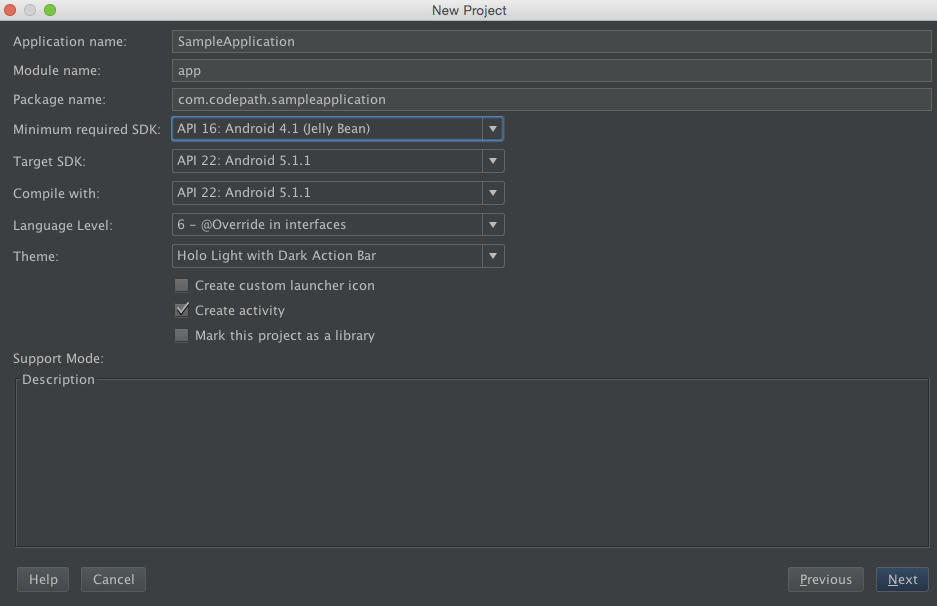Click into the Module name field
937x606 pixels.
[552, 71]
